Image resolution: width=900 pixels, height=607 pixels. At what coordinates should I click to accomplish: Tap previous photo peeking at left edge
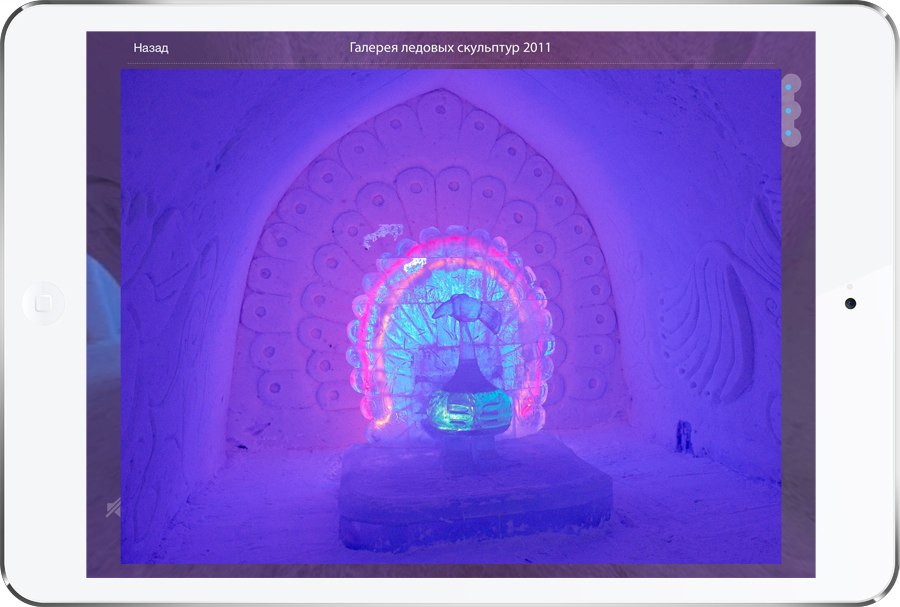(102, 300)
